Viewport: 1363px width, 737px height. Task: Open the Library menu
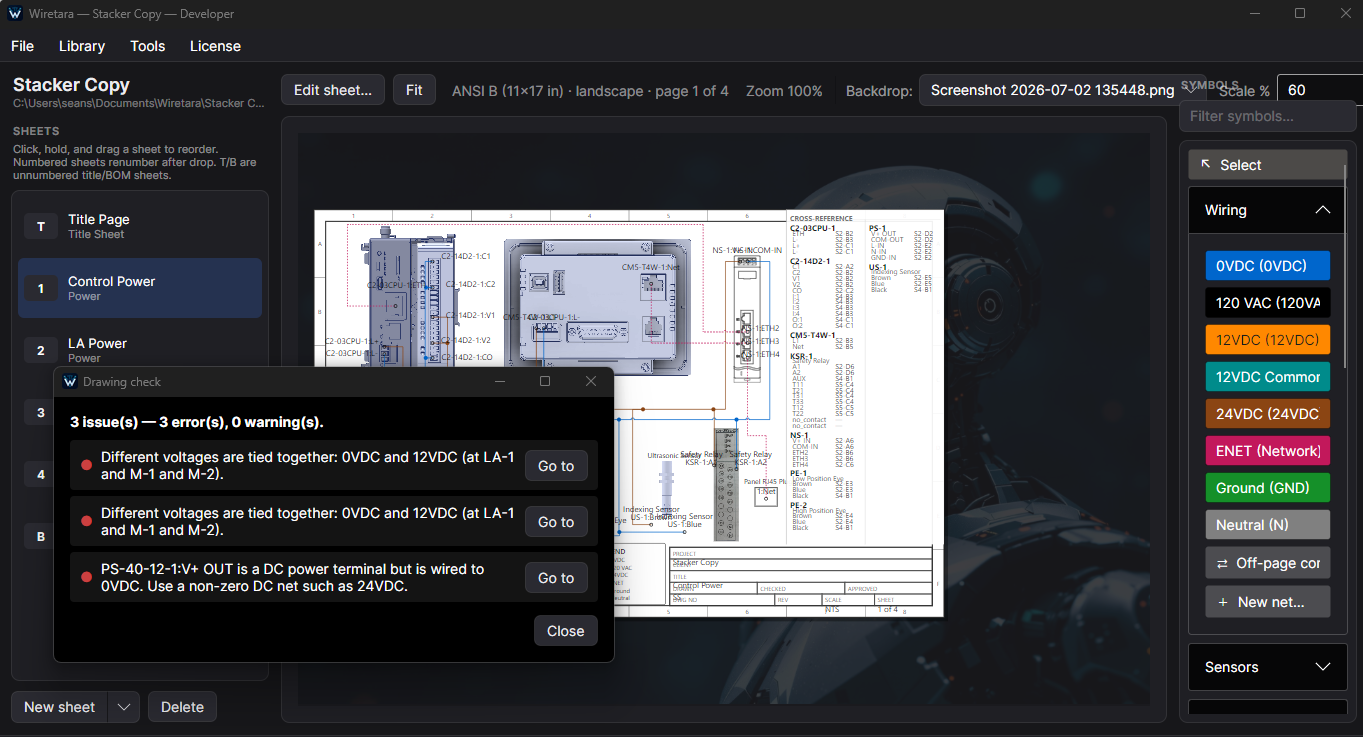point(82,46)
